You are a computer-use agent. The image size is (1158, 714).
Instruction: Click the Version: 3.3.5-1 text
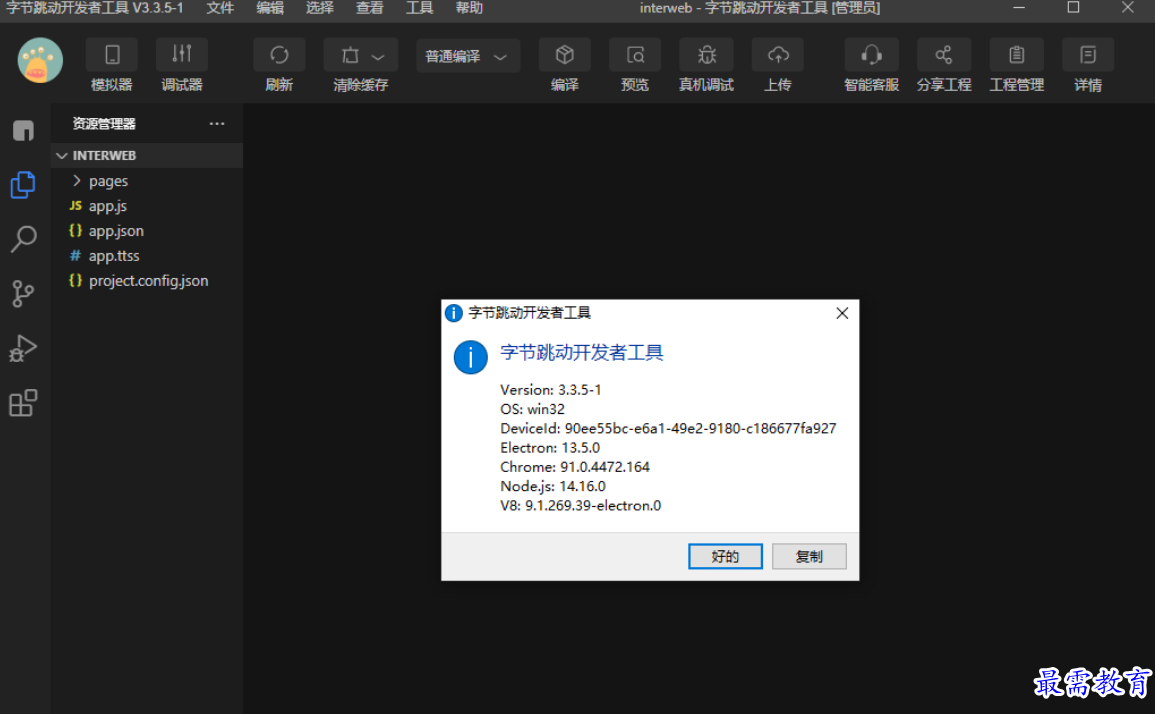tap(551, 390)
